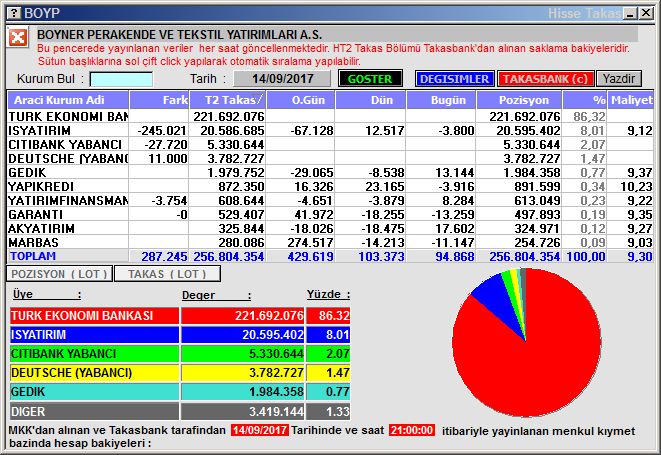
Task: Click T2 Takas value 20.586.685
Action: pos(232,131)
